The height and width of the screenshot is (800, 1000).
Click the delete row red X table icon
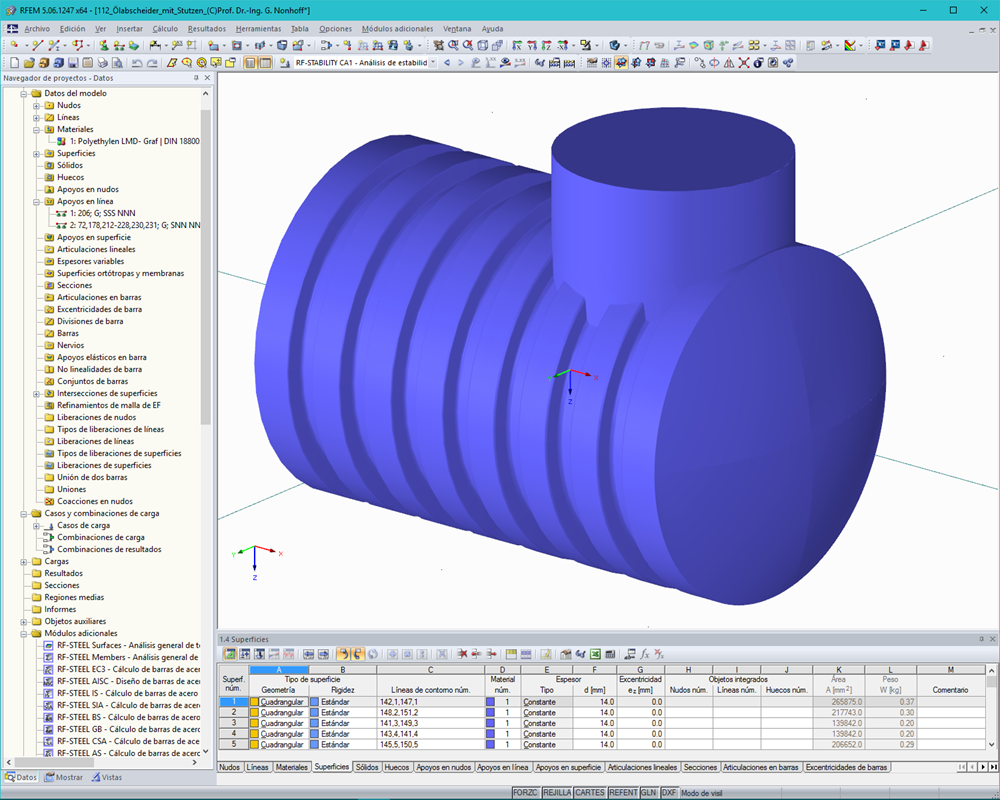coord(462,654)
